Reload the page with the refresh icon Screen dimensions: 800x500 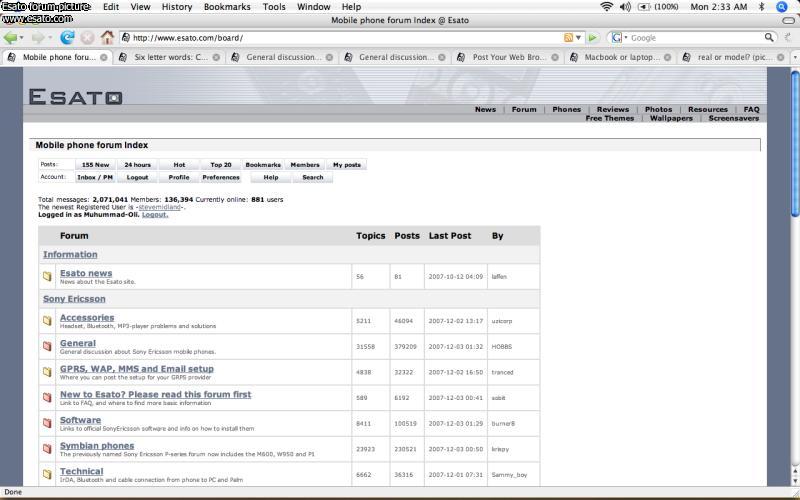point(67,37)
